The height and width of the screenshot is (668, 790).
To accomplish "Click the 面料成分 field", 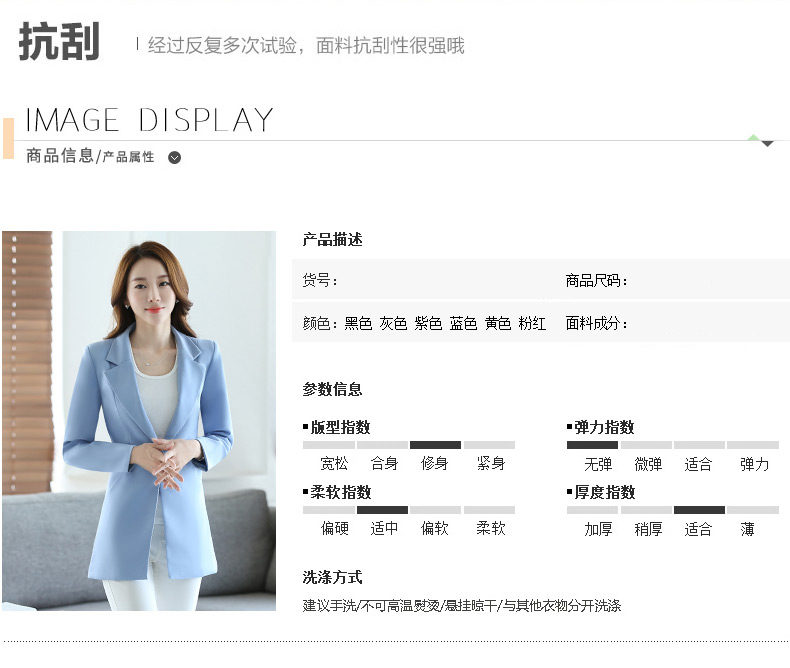I will point(597,323).
